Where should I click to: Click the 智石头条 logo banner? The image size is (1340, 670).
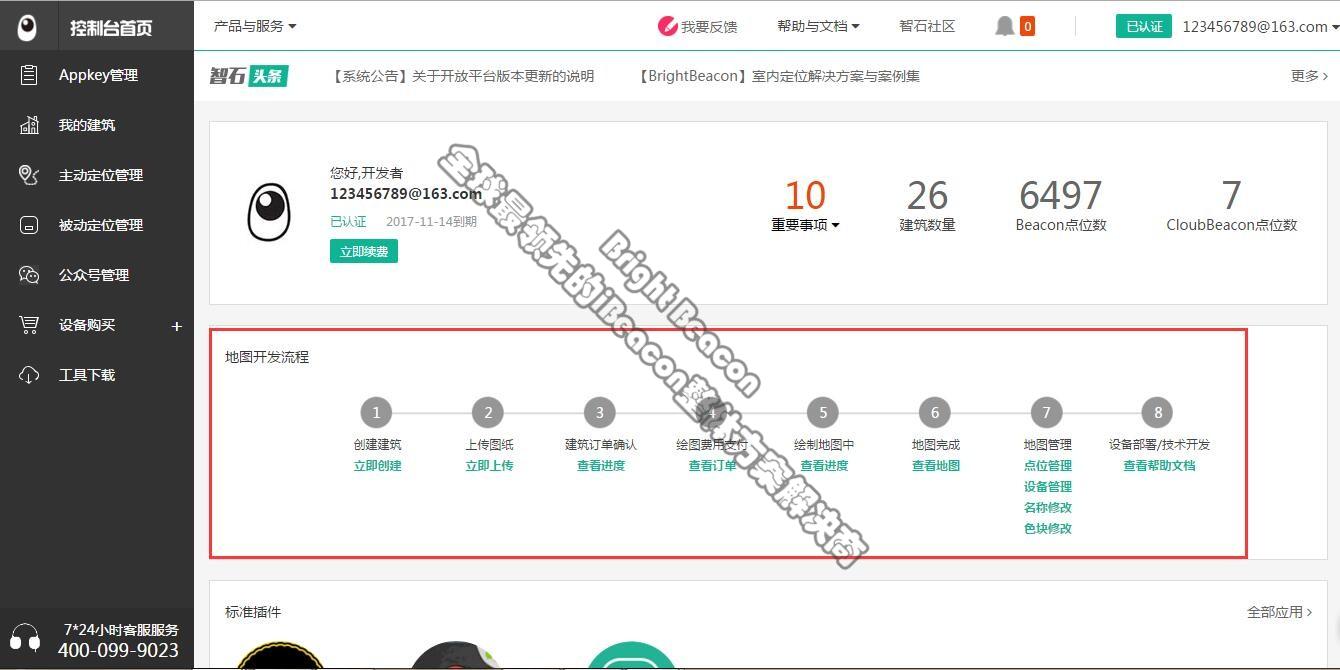tap(249, 76)
